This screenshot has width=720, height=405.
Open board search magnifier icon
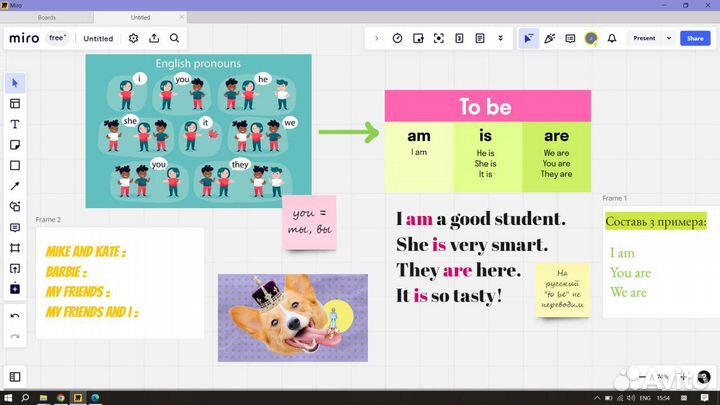(174, 38)
